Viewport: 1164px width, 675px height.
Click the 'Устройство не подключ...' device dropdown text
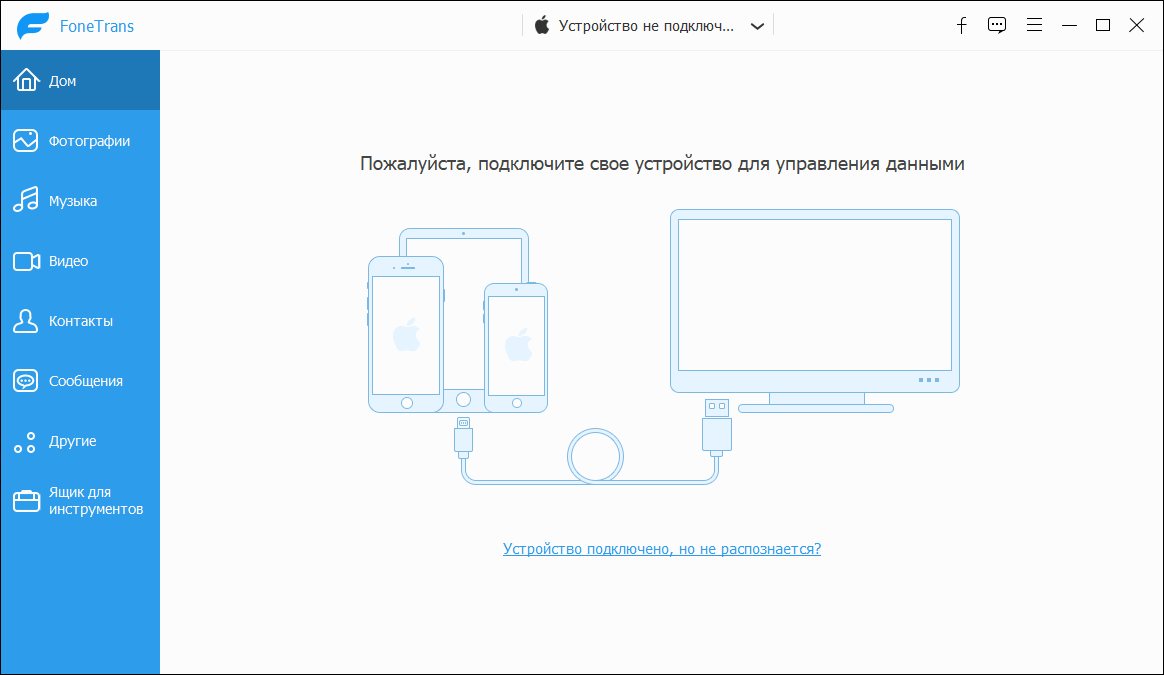pos(646,26)
